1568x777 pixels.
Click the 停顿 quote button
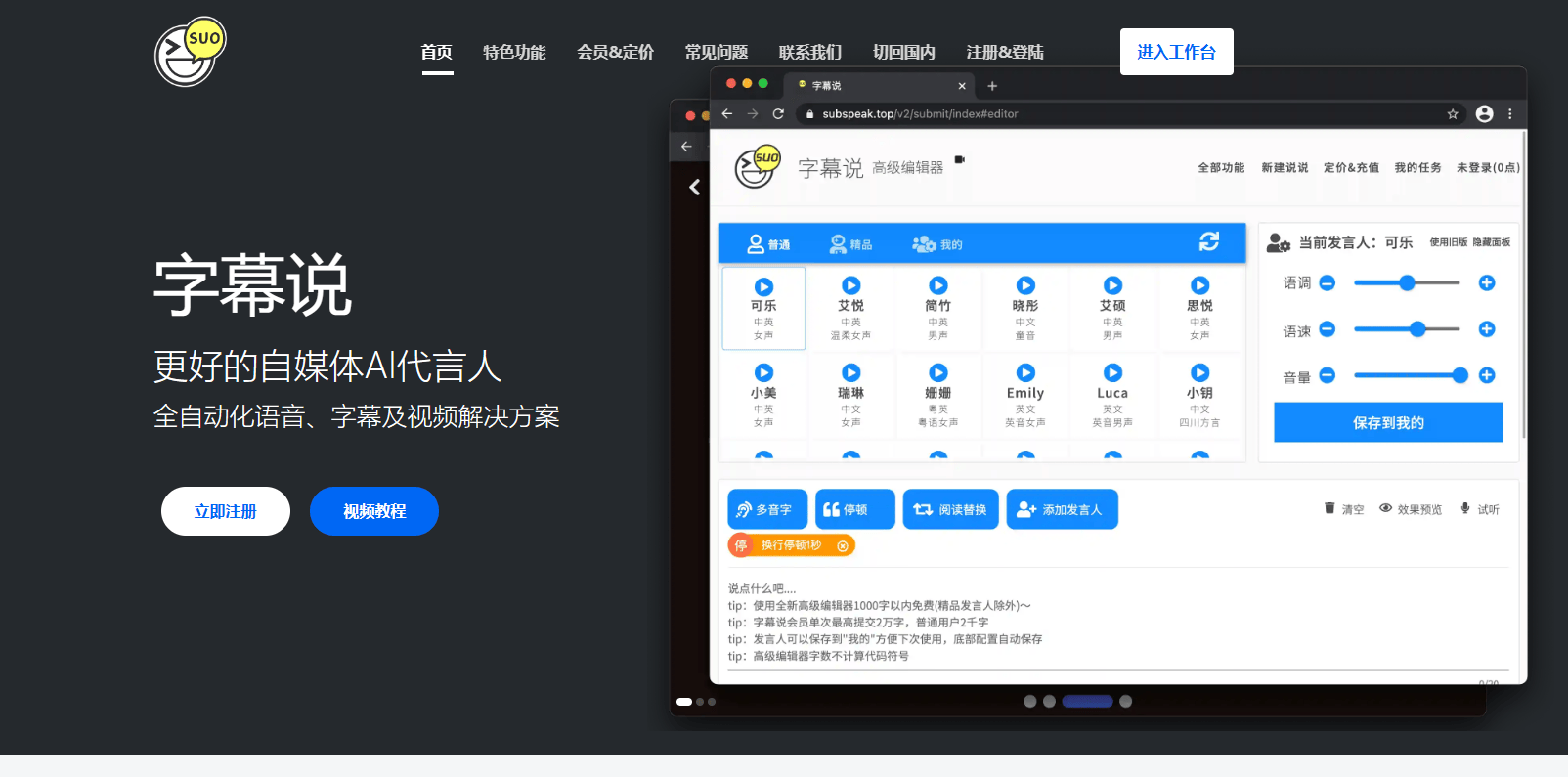click(x=855, y=509)
